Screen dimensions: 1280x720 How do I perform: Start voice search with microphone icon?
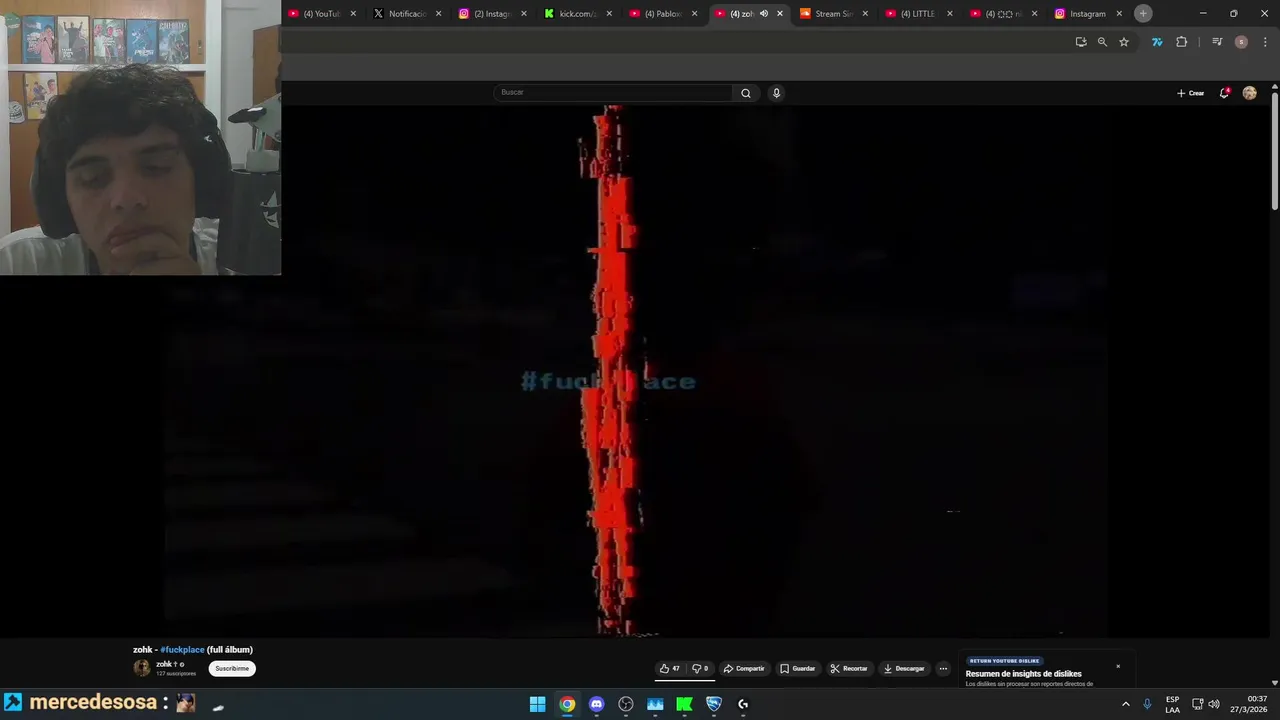pos(776,93)
